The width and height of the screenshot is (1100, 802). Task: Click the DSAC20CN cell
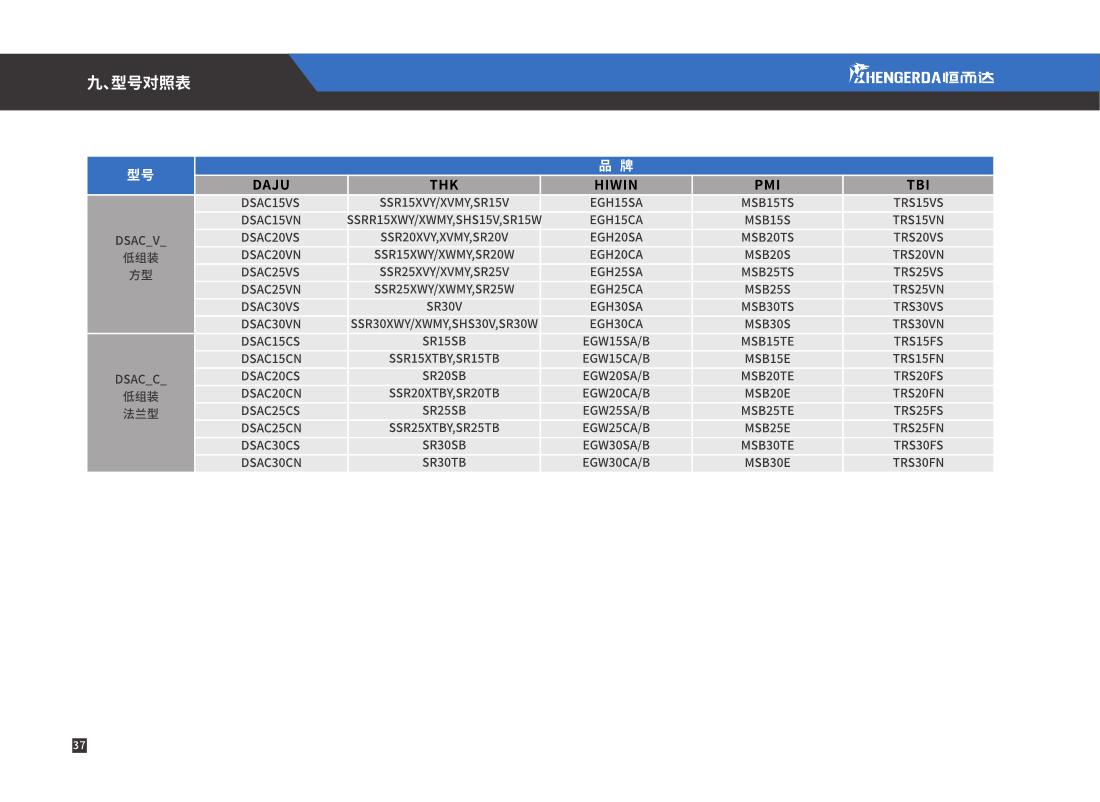pyautogui.click(x=271, y=394)
